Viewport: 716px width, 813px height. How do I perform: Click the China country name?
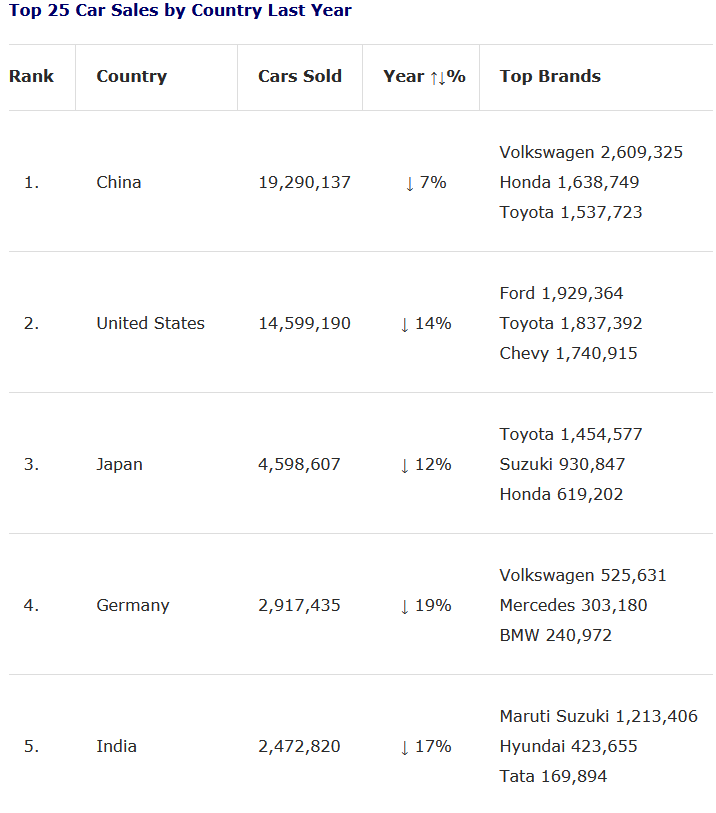coord(119,182)
